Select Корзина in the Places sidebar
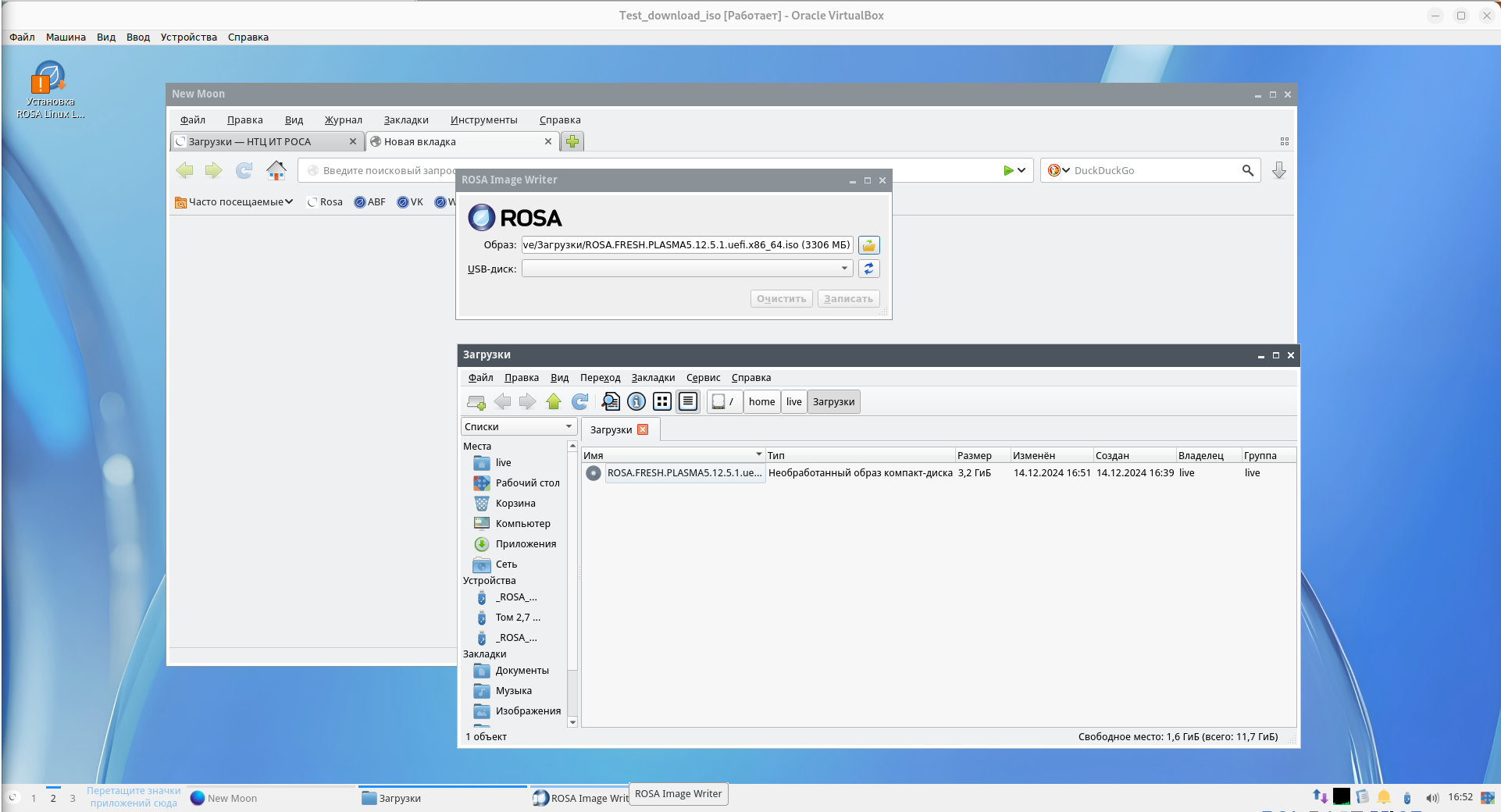Image resolution: width=1501 pixels, height=812 pixels. click(x=515, y=504)
